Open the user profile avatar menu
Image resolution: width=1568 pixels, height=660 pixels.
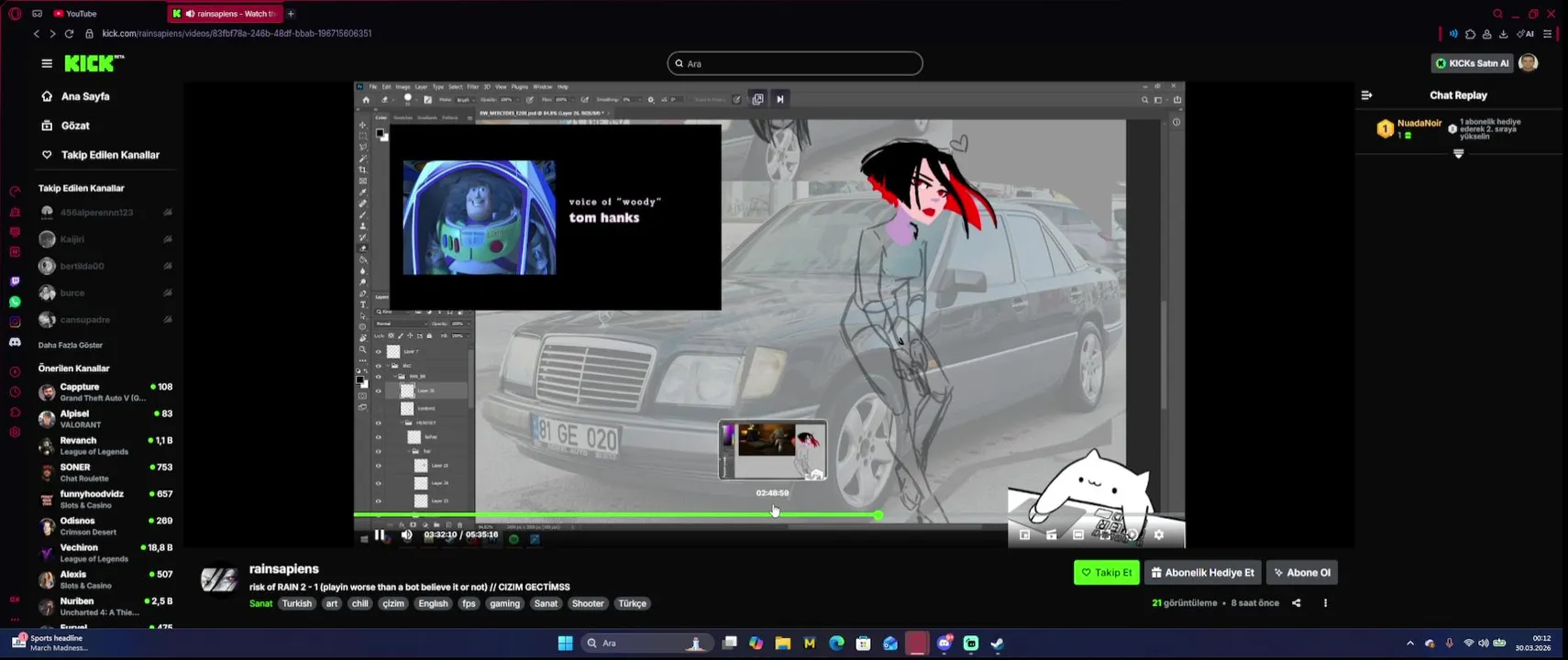click(1528, 63)
